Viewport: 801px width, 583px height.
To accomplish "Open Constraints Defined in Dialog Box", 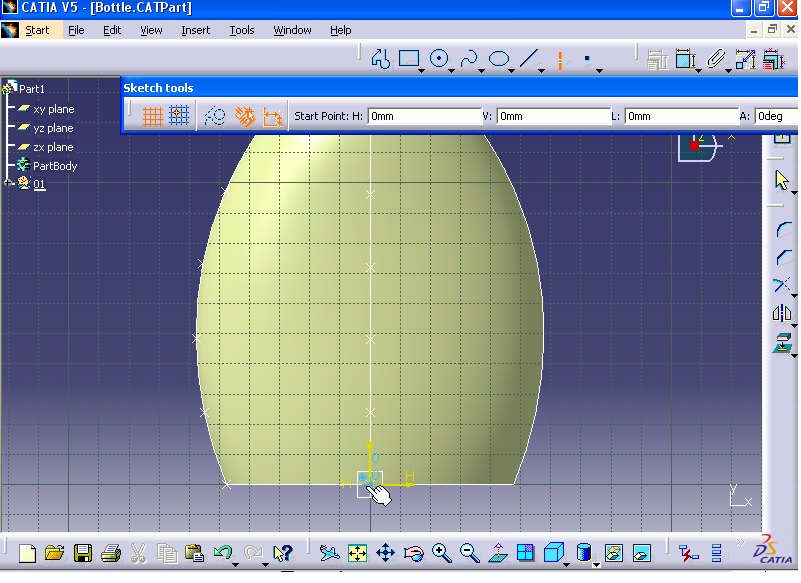I will tap(657, 59).
